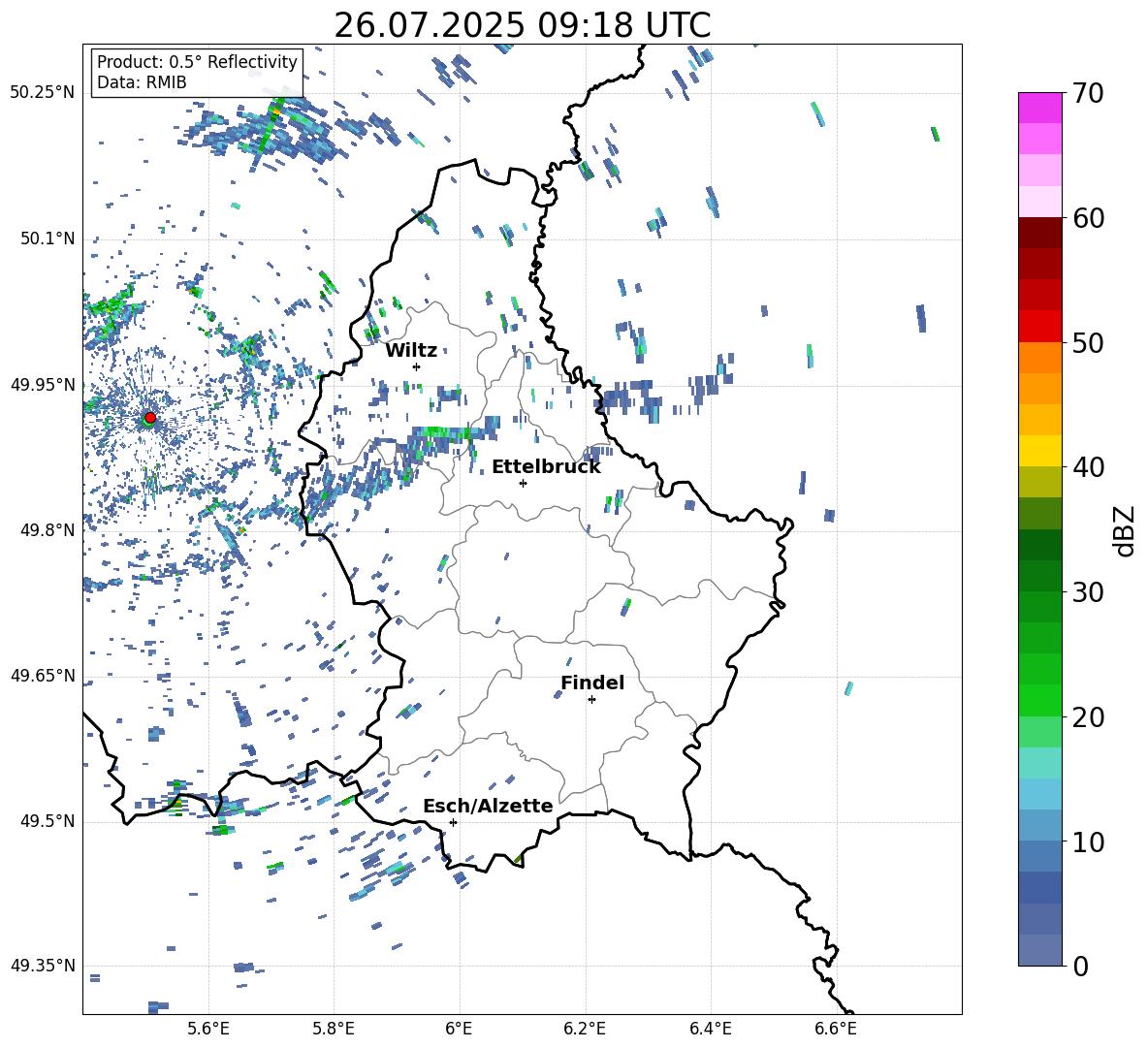1148x1048 pixels.
Task: Click the 5.6°E longitude label
Action: tap(208, 1029)
